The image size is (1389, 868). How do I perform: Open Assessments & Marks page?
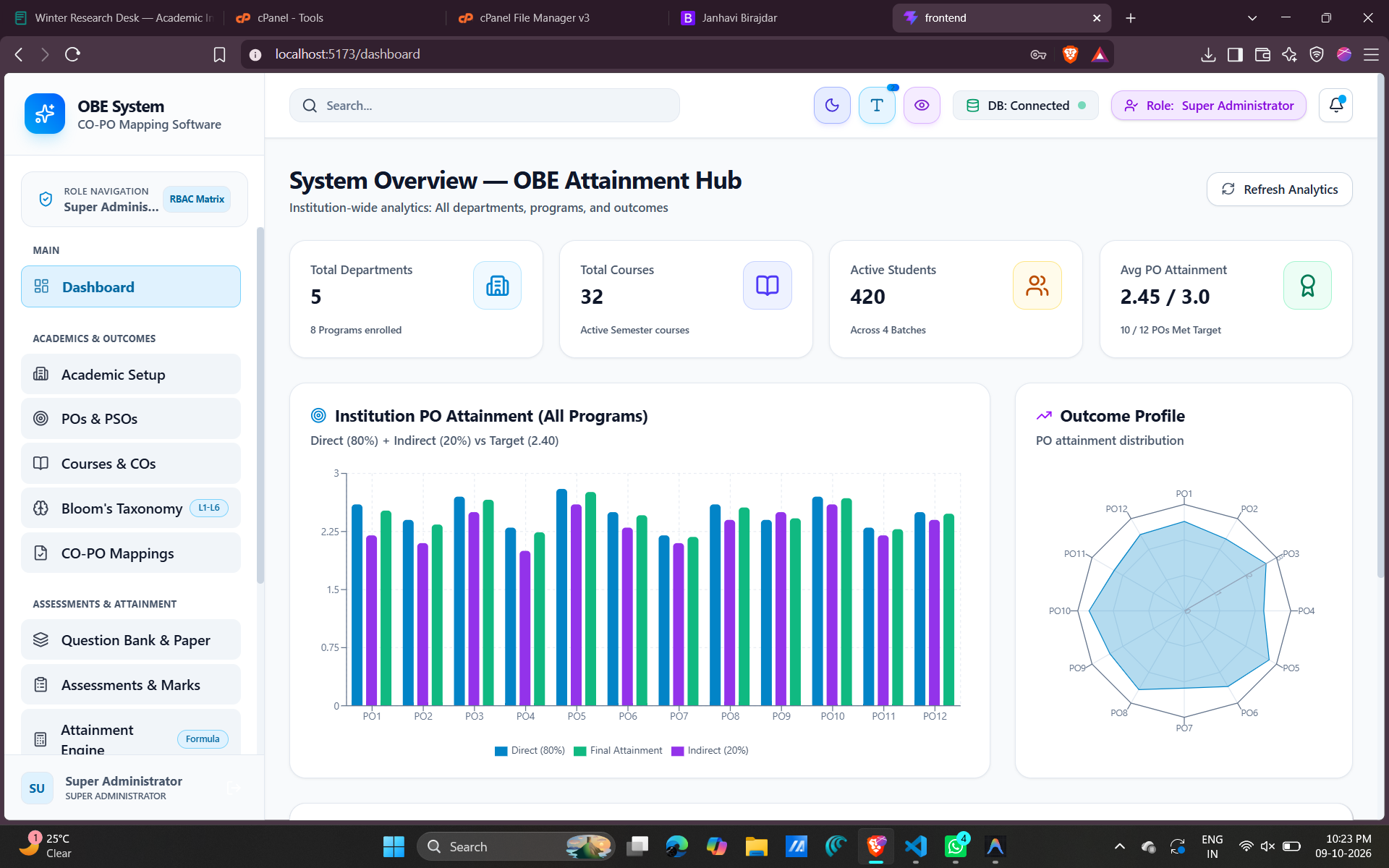[x=131, y=685]
